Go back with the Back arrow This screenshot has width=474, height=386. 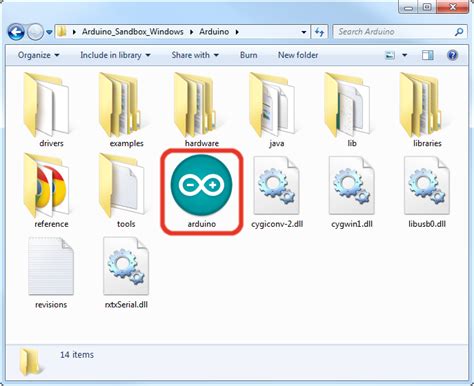[16, 32]
